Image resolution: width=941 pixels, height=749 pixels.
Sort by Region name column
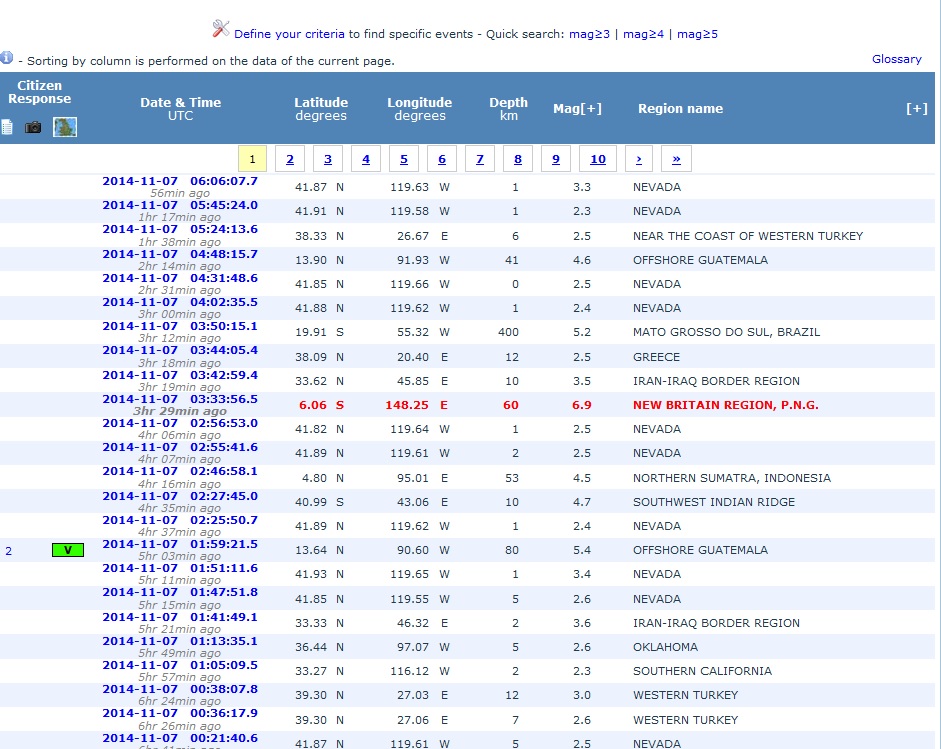point(681,109)
